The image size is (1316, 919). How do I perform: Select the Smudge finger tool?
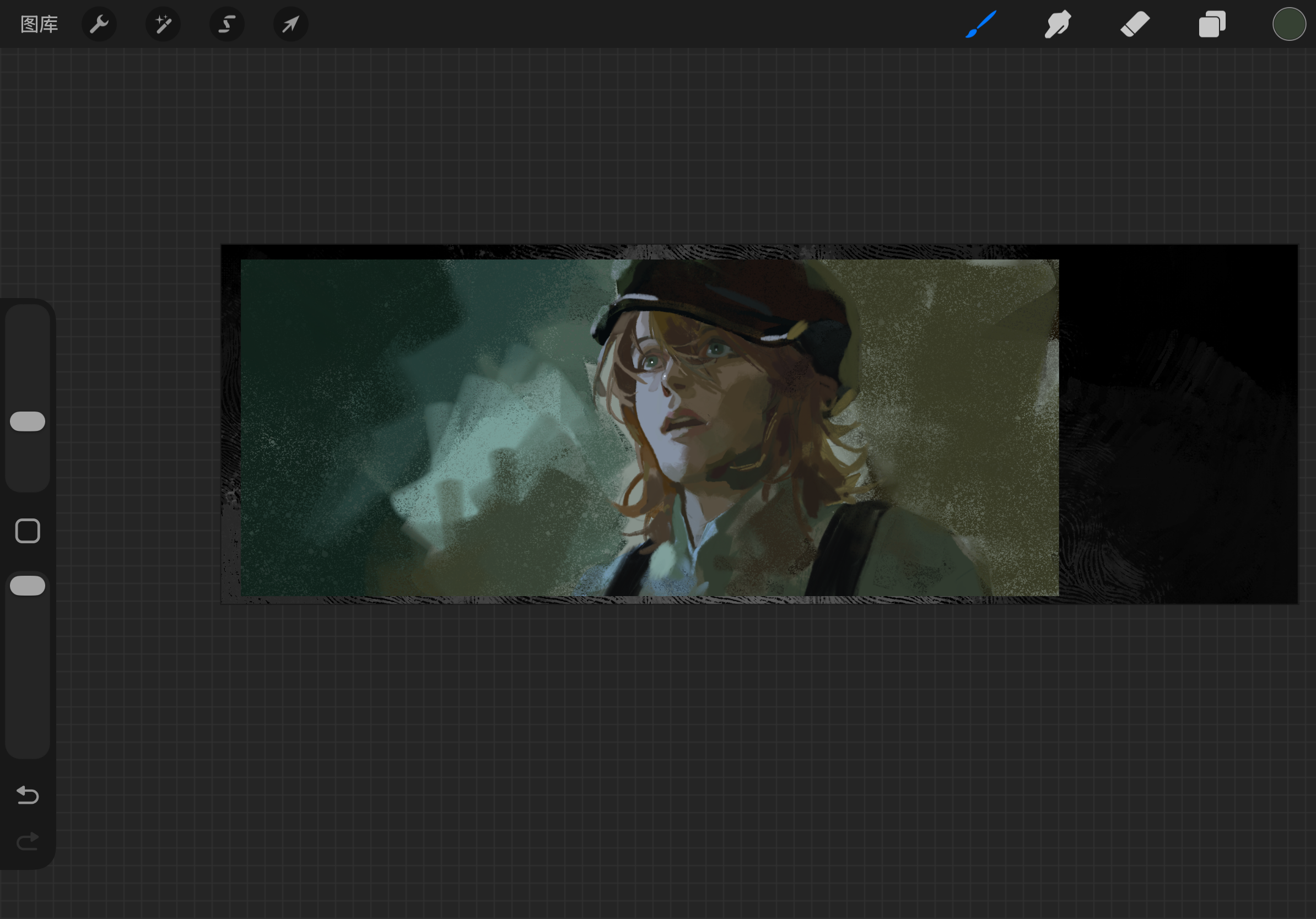tap(1058, 25)
